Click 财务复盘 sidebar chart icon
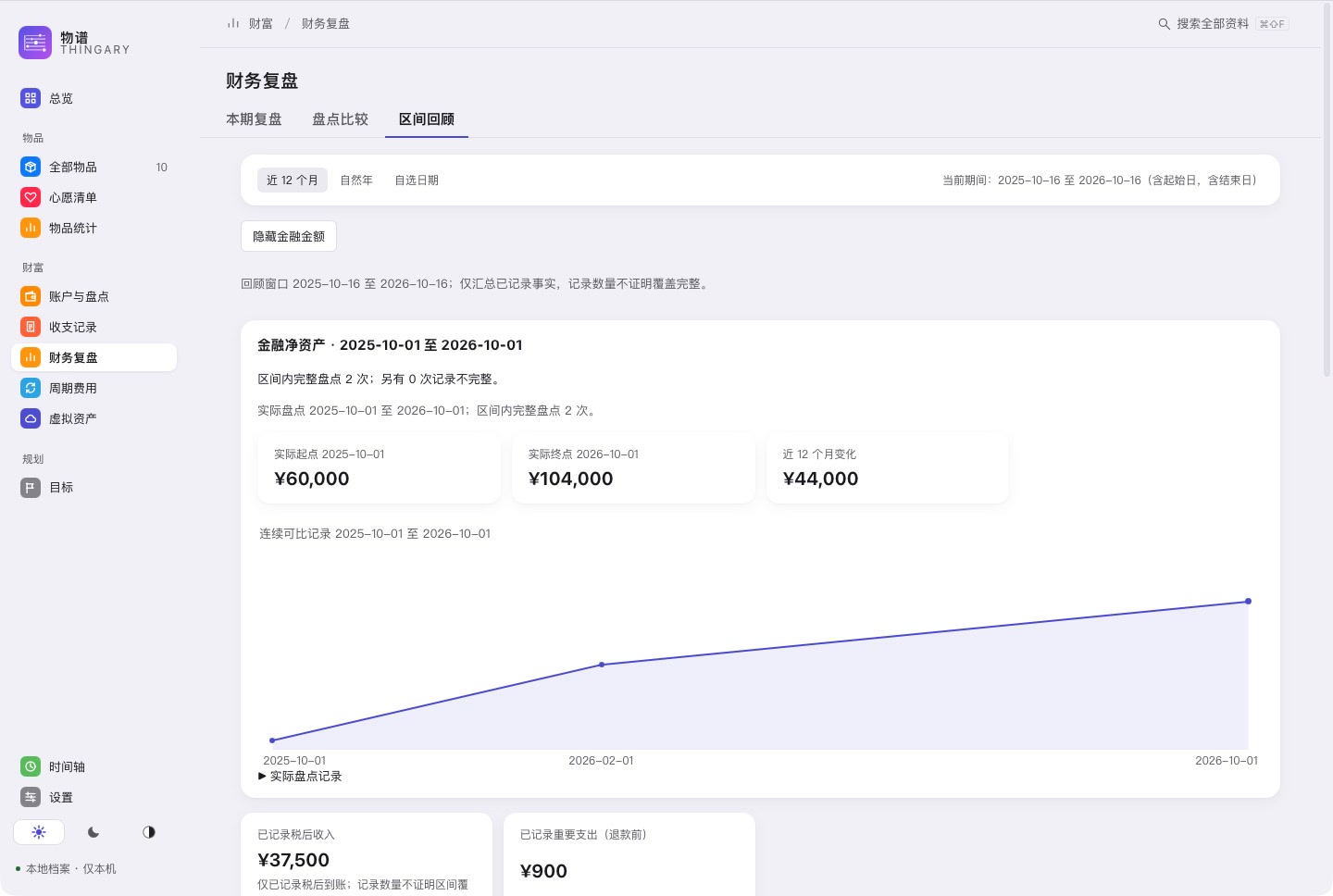This screenshot has height=896, width=1333. (31, 357)
